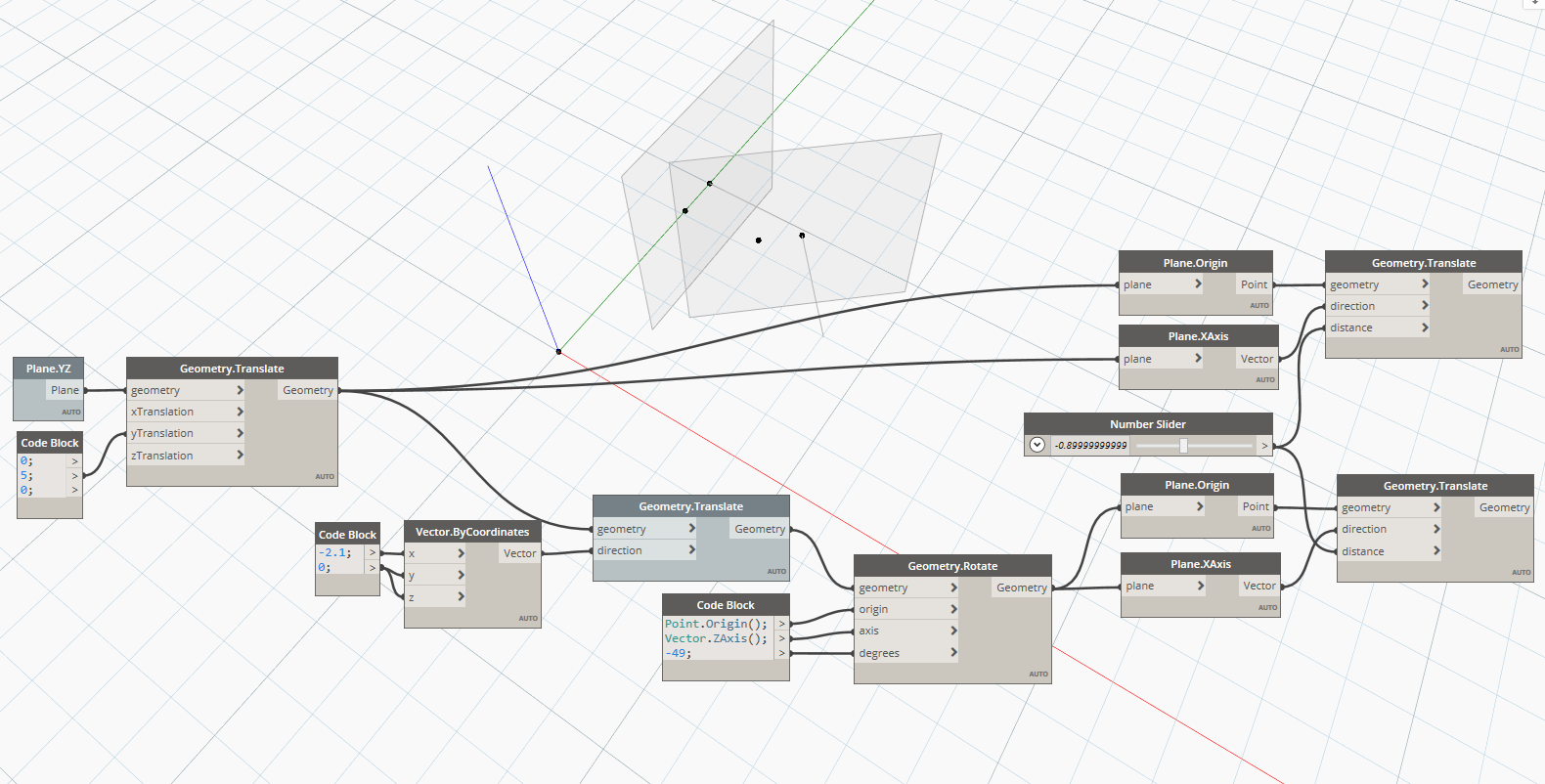Click the yTranslation port chevron icon
The height and width of the screenshot is (784, 1545).
(240, 433)
